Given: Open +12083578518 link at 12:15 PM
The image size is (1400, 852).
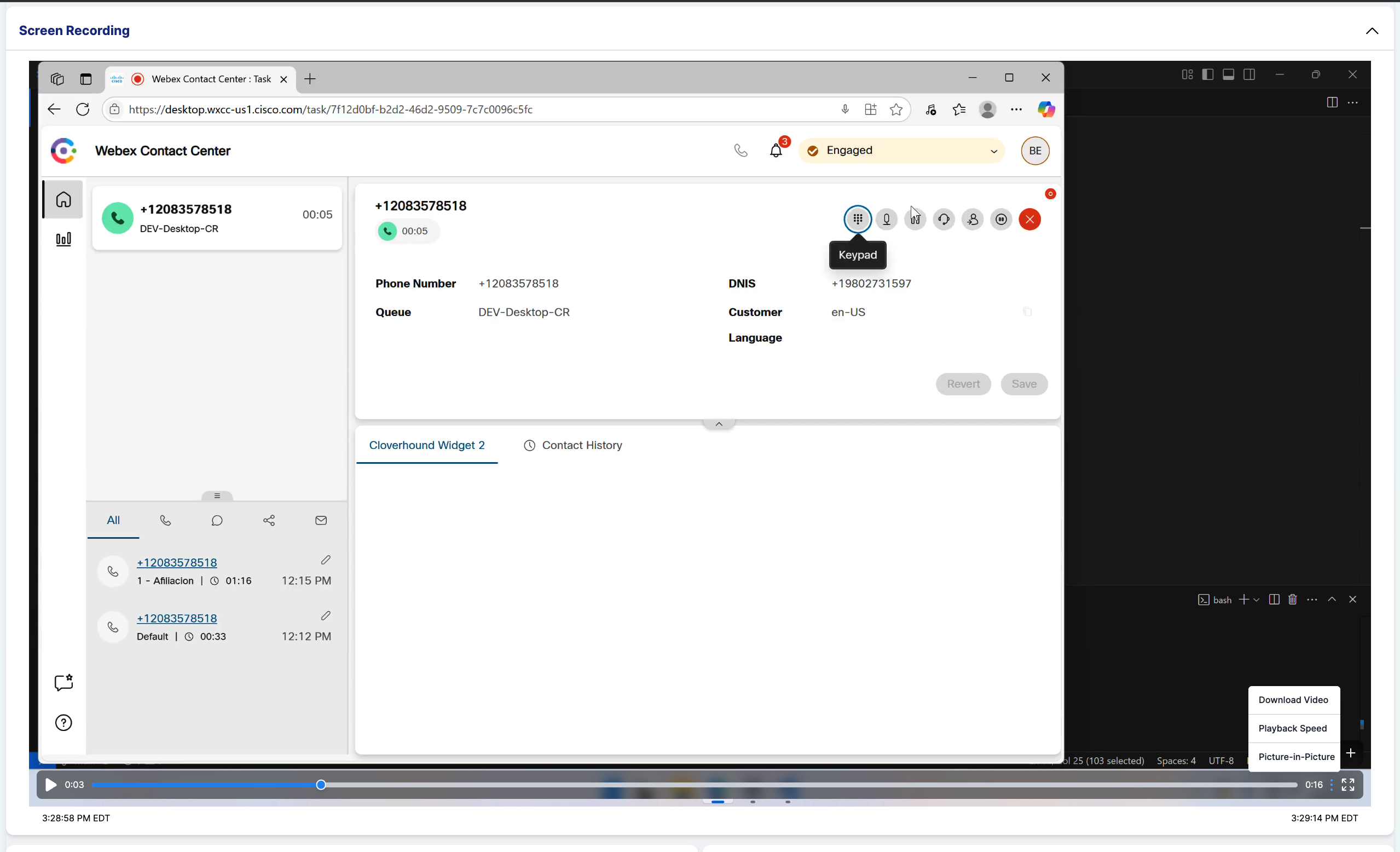Looking at the screenshot, I should pyautogui.click(x=177, y=562).
